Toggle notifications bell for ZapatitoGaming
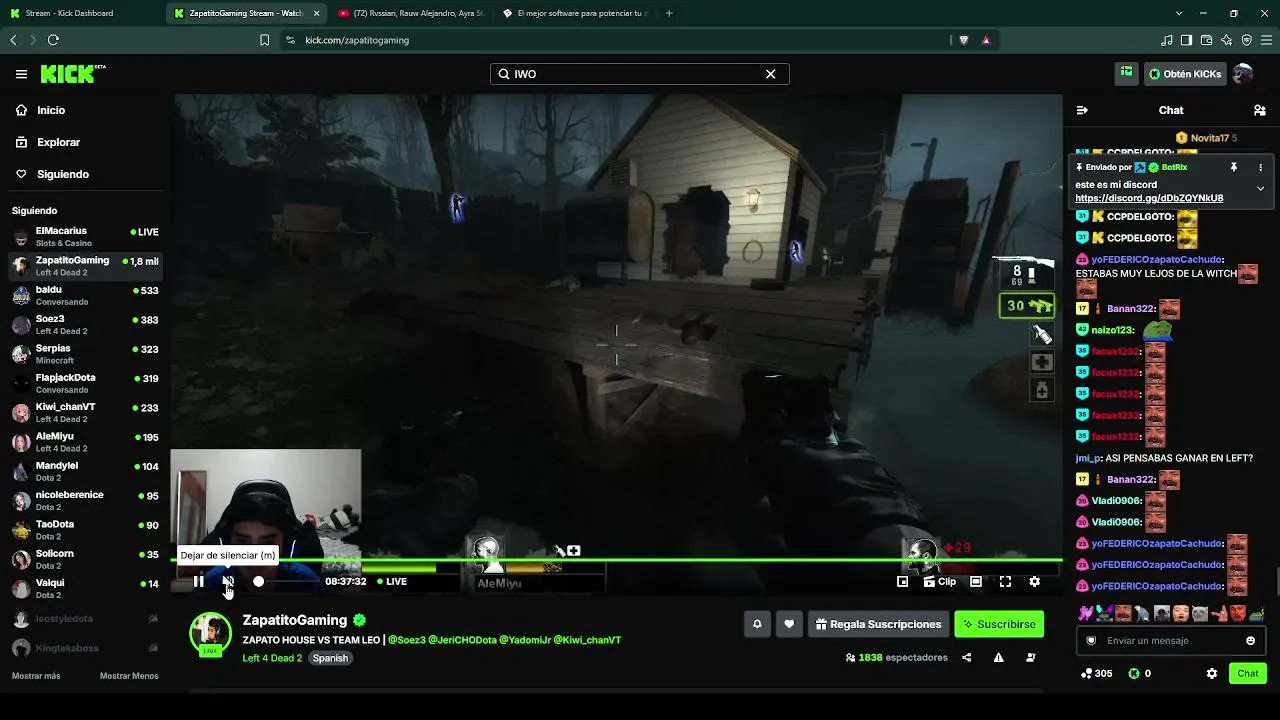 click(757, 624)
